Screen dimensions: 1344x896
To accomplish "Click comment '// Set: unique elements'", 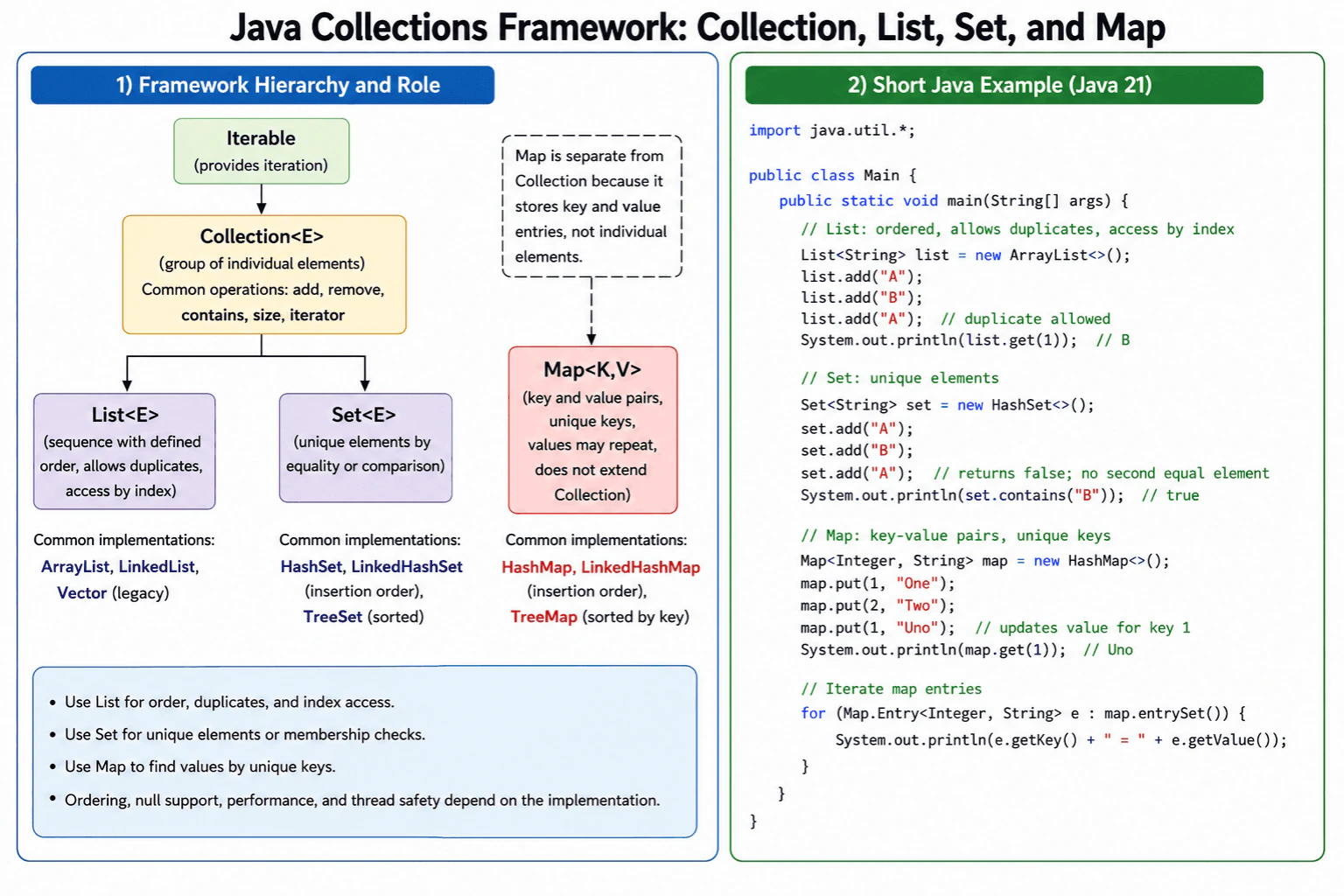I will click(x=899, y=378).
